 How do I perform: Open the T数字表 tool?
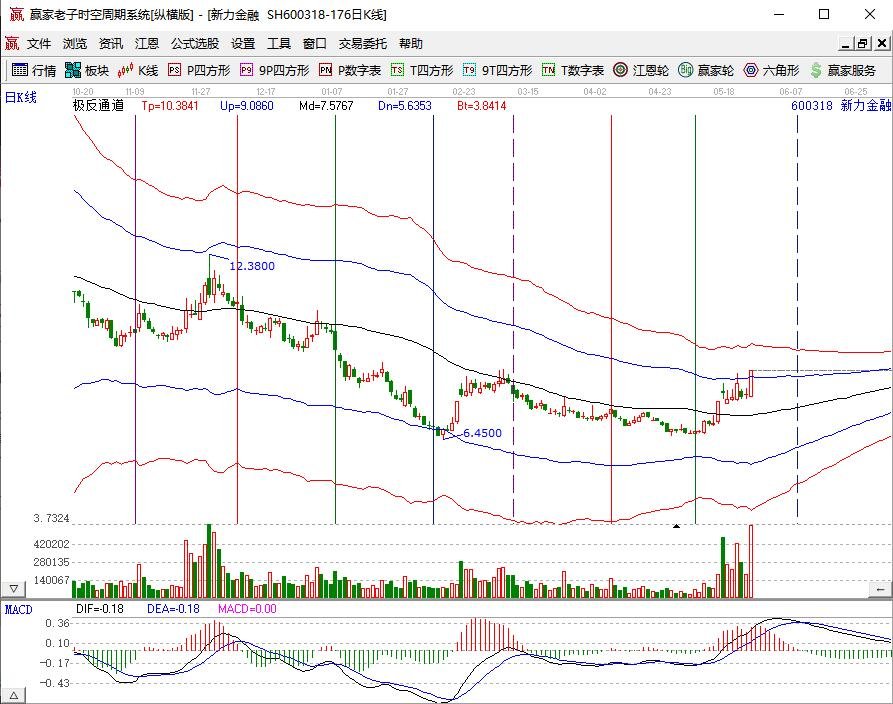pos(573,70)
